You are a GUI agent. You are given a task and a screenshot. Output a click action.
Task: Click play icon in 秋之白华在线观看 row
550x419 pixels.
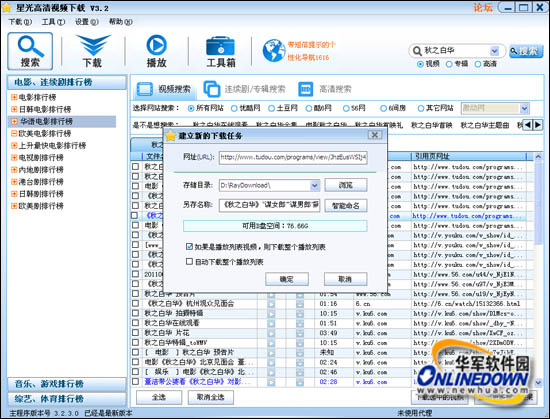pyautogui.click(x=271, y=323)
